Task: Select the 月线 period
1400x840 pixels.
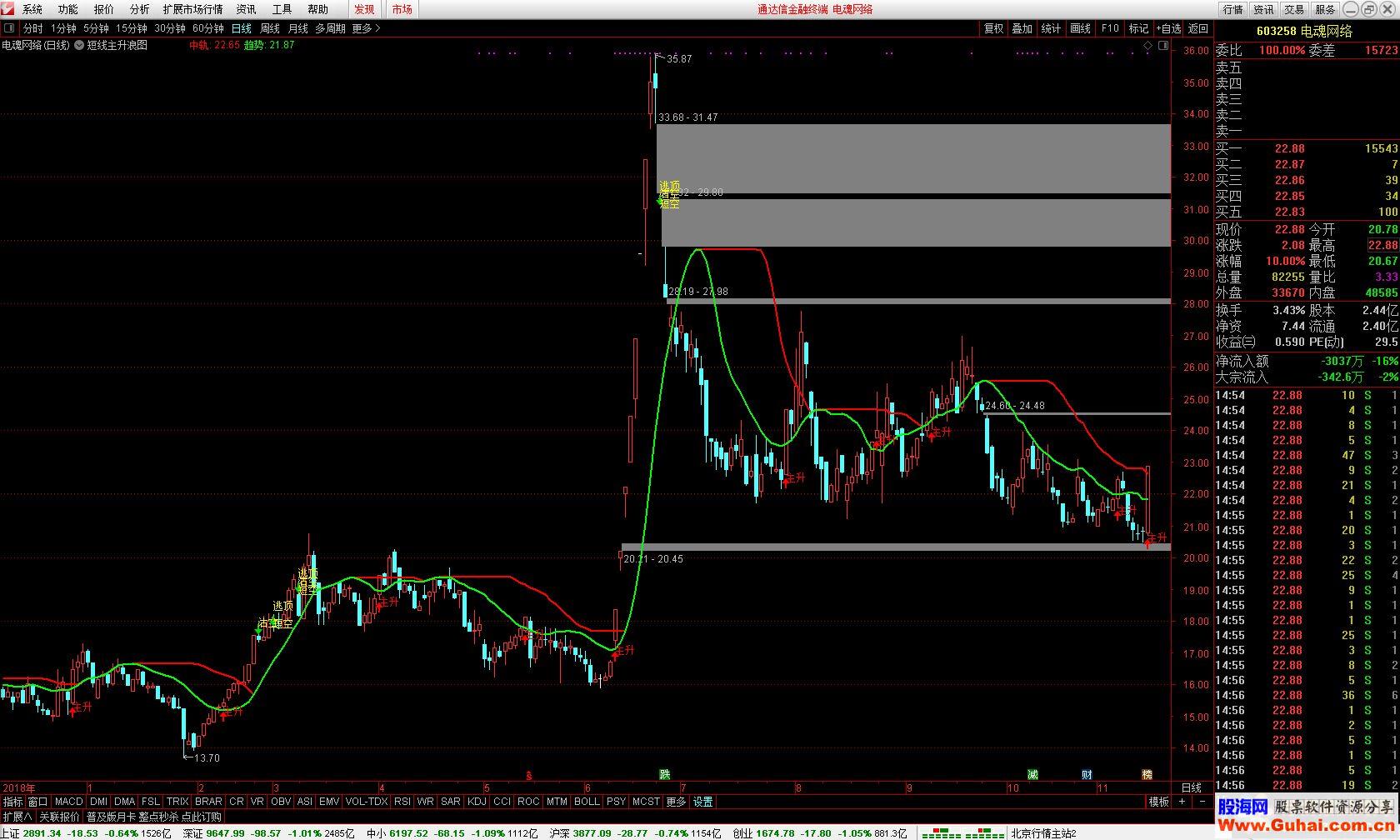Action: coord(298,28)
